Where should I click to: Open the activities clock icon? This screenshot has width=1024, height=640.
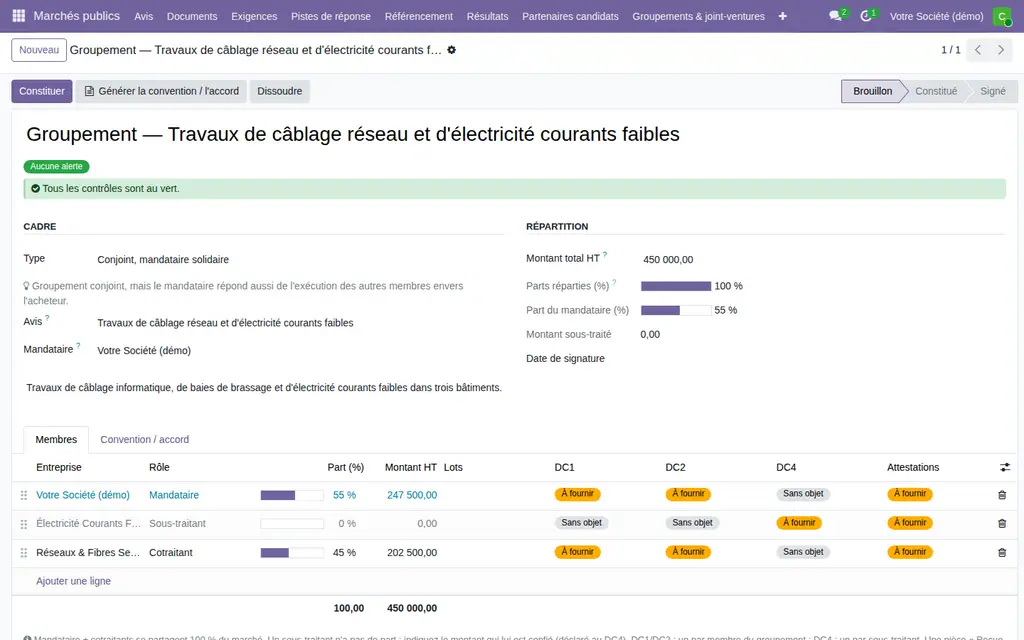point(867,16)
